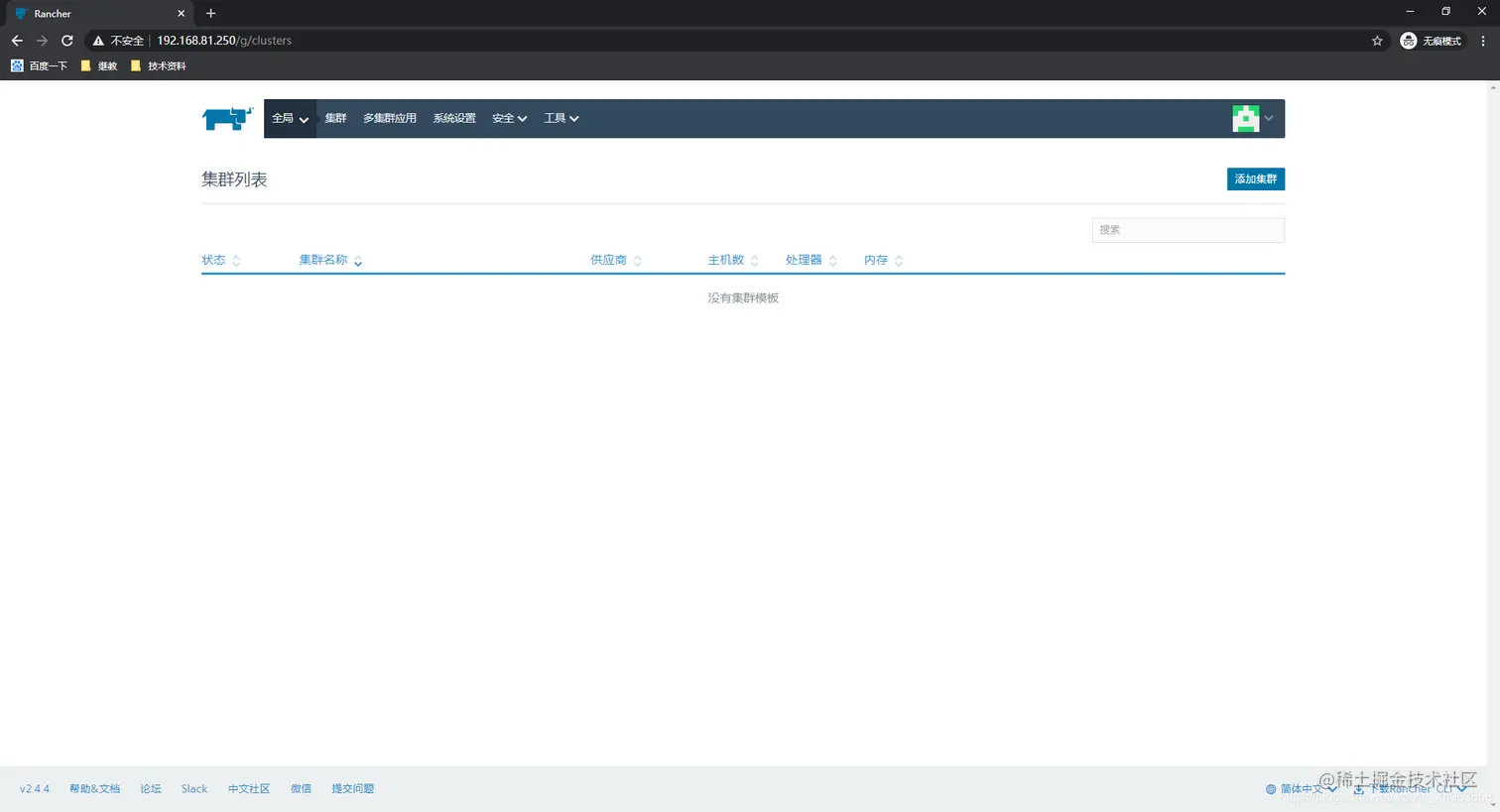Go to the 集群 clusters menu

click(335, 118)
